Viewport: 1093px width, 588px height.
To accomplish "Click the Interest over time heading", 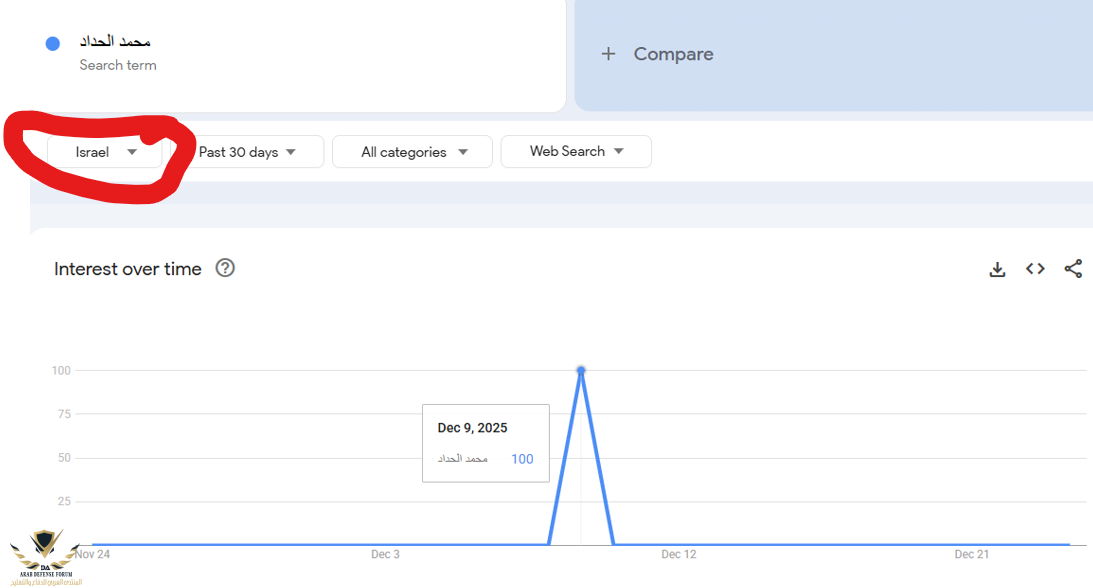I will coord(128,269).
